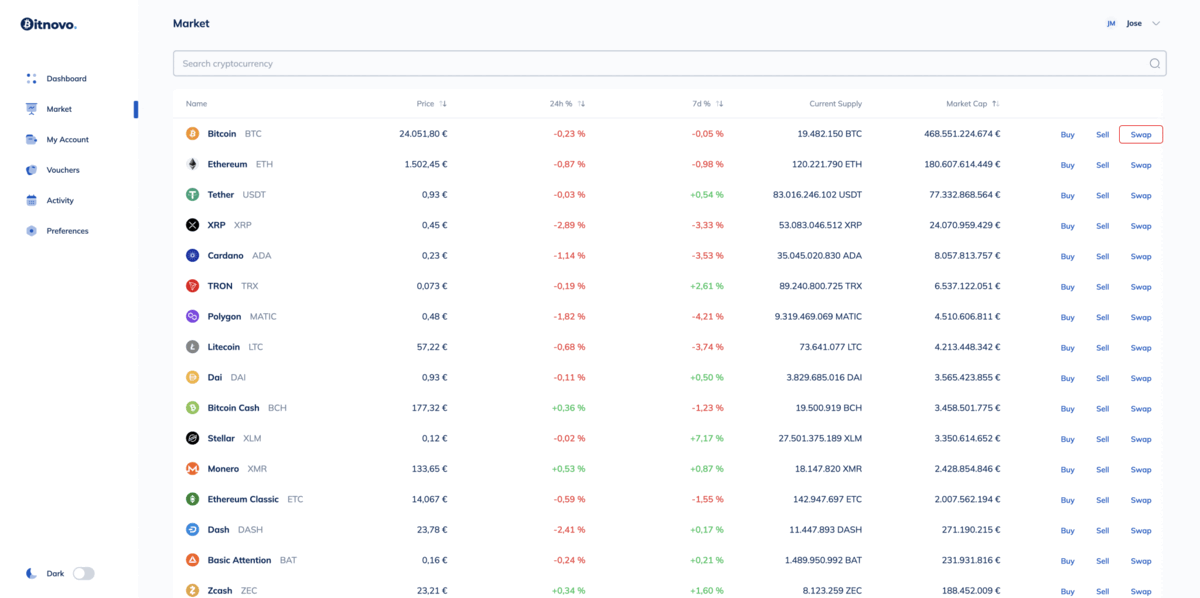Click the Bitcoin coin icon
1200x598 pixels.
click(193, 134)
